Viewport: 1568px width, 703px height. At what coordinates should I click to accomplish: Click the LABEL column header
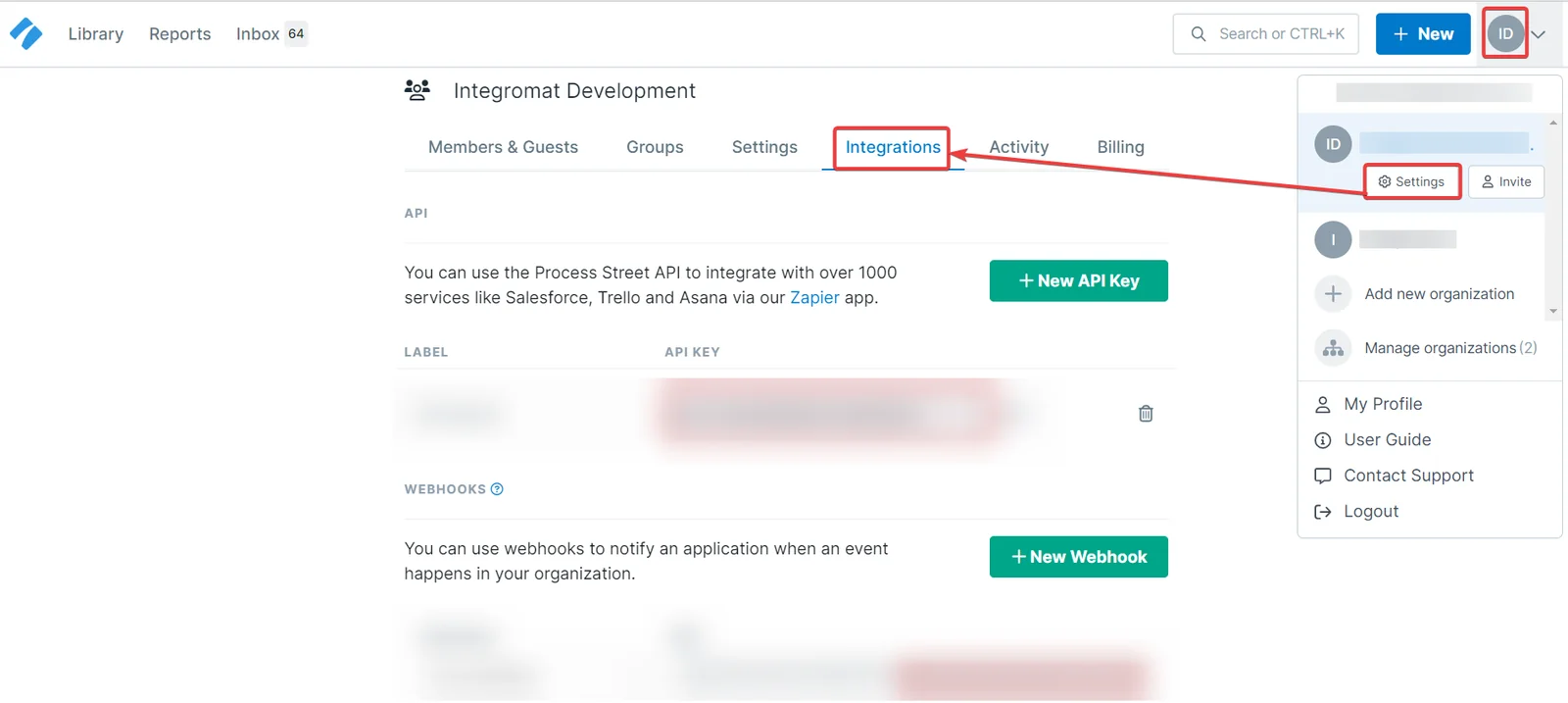point(425,352)
